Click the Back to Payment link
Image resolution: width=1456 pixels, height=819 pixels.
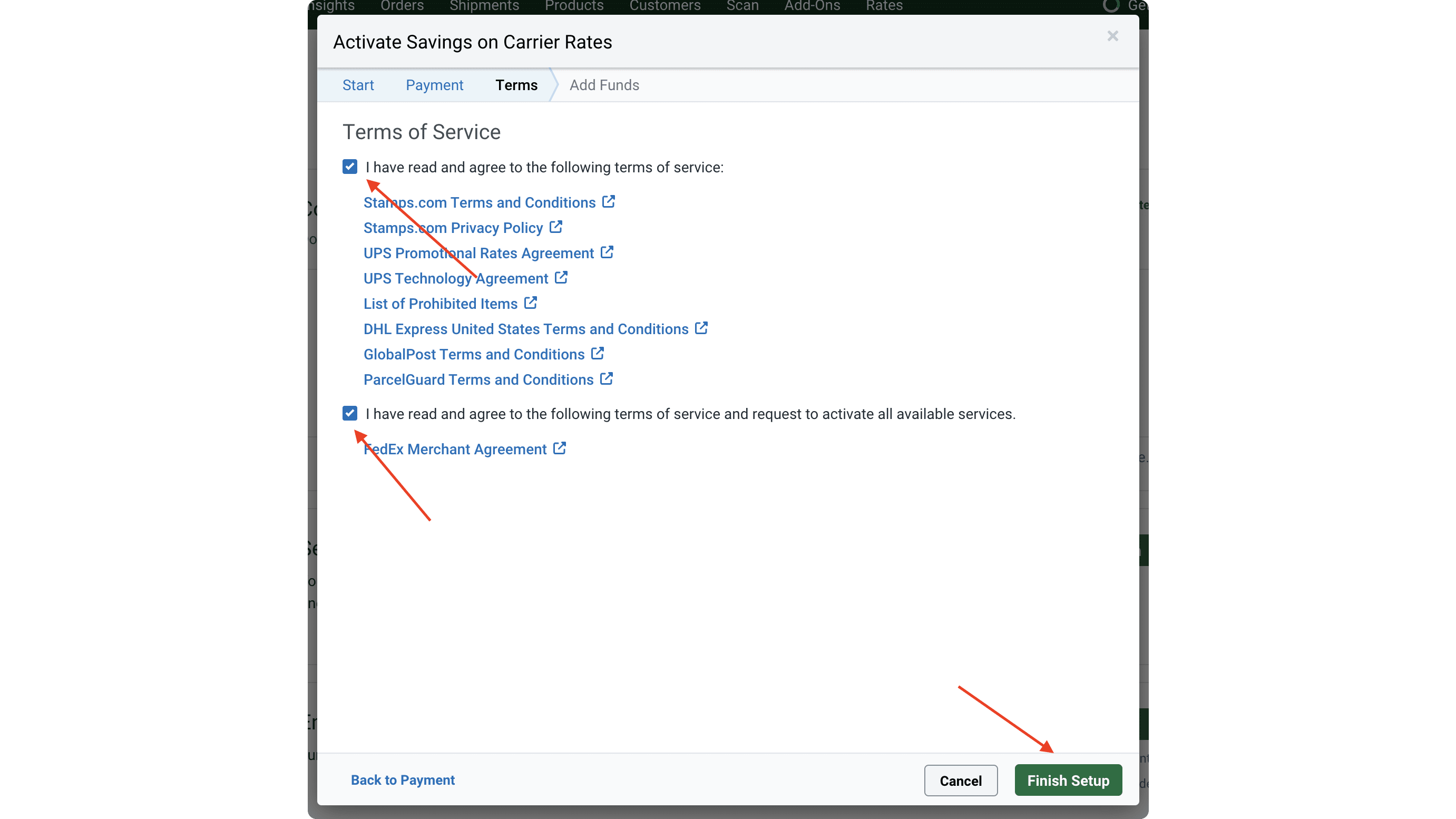[x=403, y=780]
